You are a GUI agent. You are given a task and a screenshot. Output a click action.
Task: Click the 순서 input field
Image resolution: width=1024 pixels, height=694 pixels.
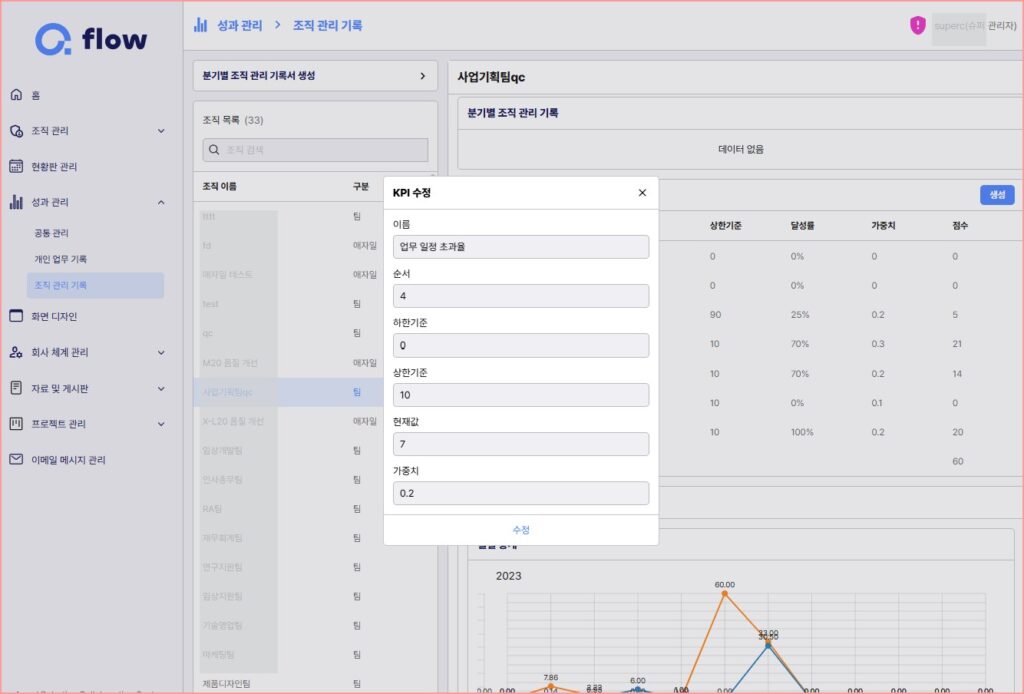tap(520, 296)
